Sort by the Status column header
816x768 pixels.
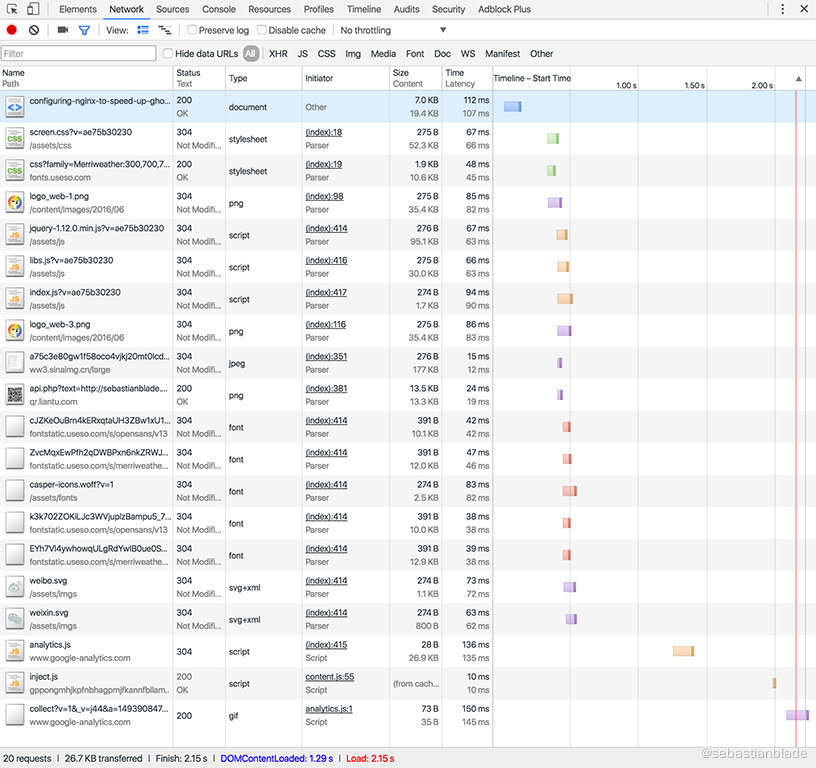point(199,78)
